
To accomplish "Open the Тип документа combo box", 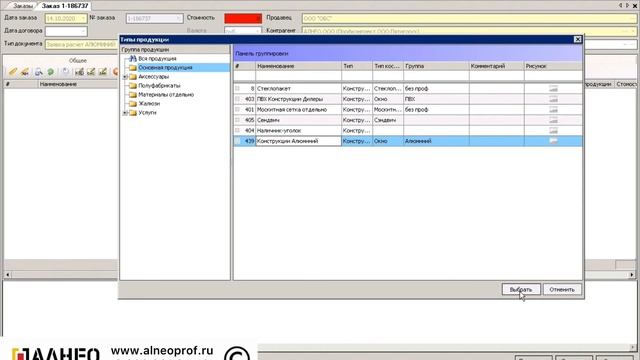I will 81,44.
